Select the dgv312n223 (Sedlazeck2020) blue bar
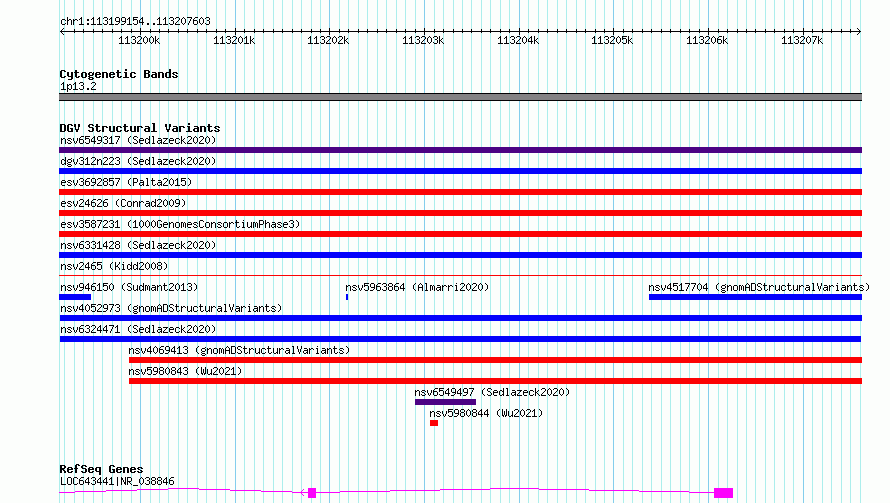 tap(460, 171)
